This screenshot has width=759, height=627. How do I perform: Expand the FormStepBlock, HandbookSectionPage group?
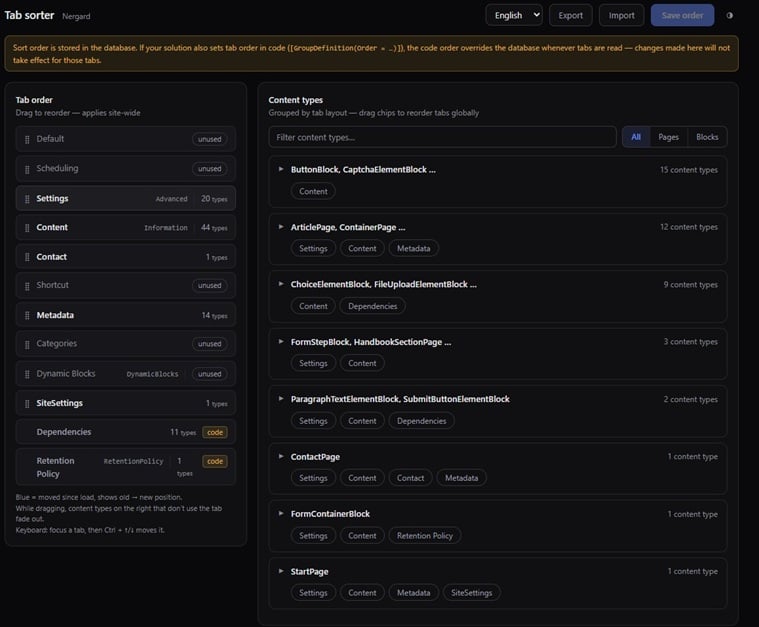(x=281, y=342)
